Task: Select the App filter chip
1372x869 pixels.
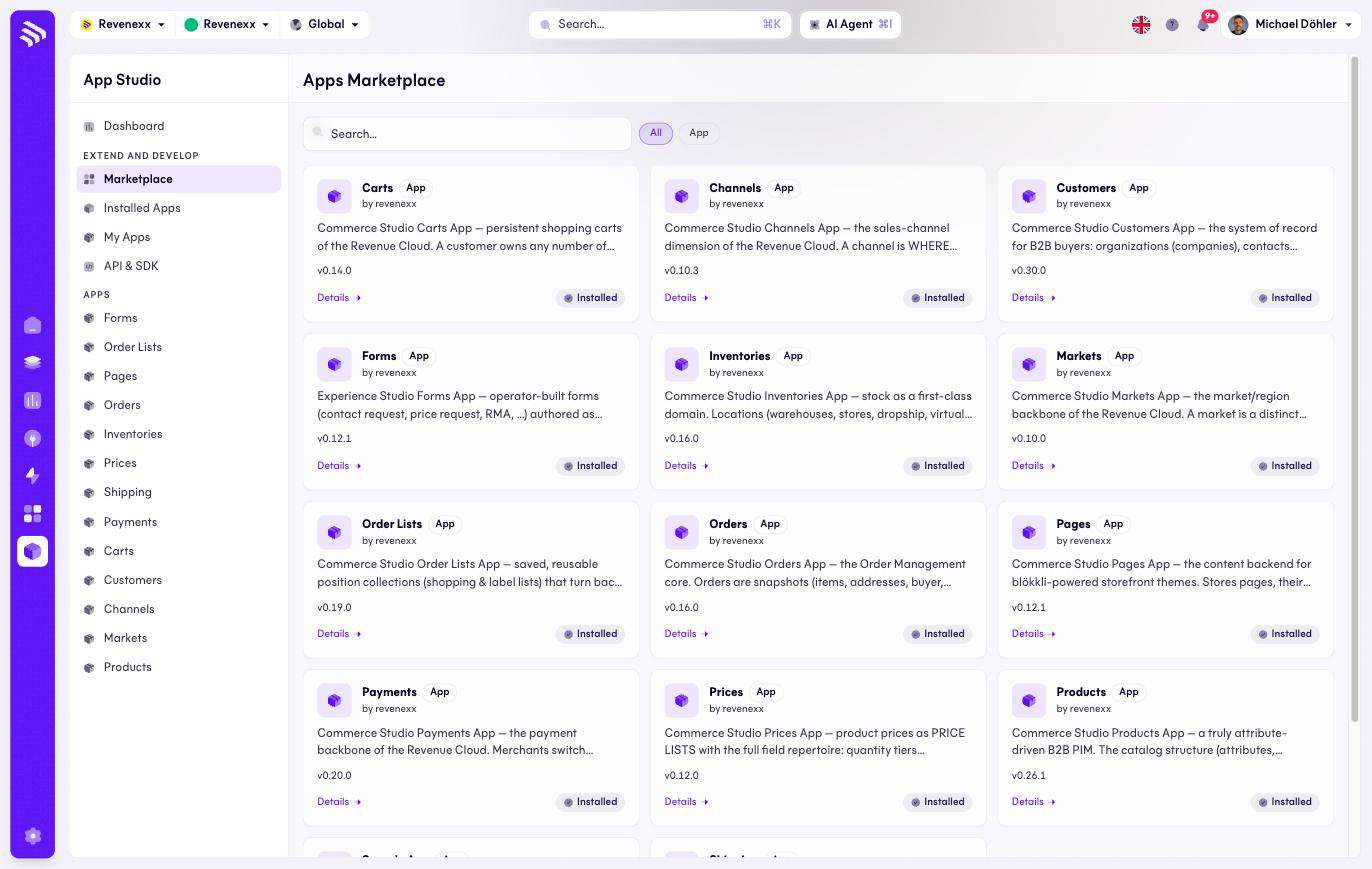Action: pos(699,133)
